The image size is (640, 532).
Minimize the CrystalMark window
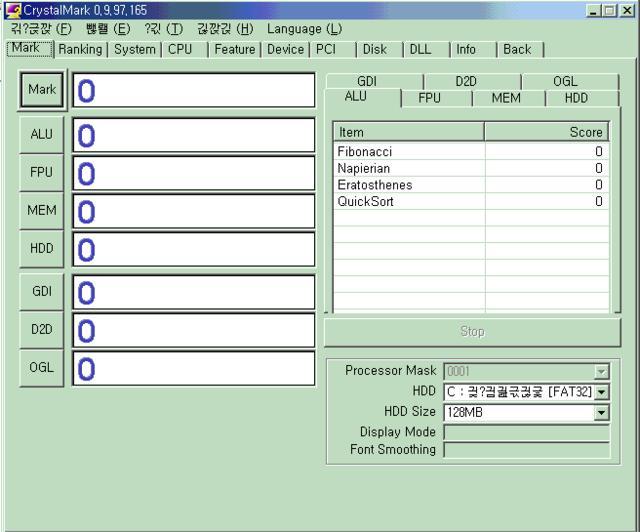coord(594,11)
